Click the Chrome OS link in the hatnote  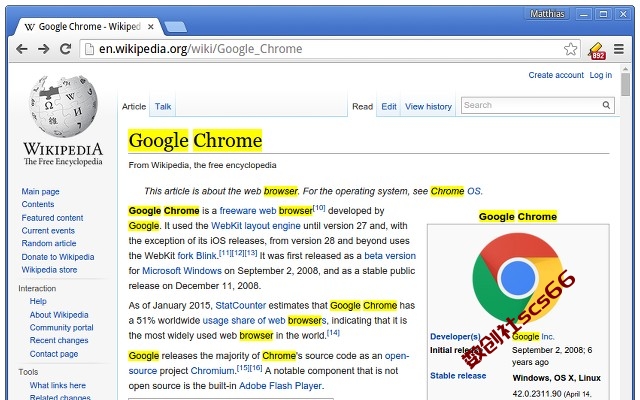tap(456, 191)
